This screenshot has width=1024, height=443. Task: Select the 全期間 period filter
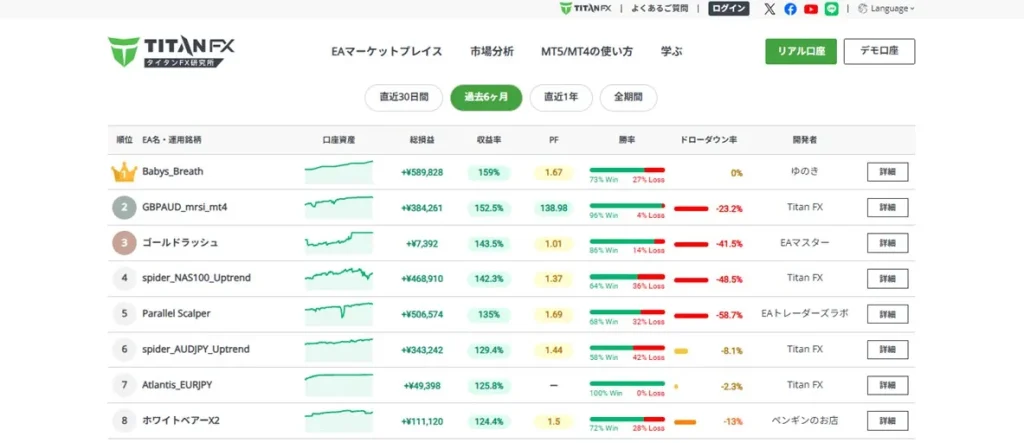pos(628,97)
